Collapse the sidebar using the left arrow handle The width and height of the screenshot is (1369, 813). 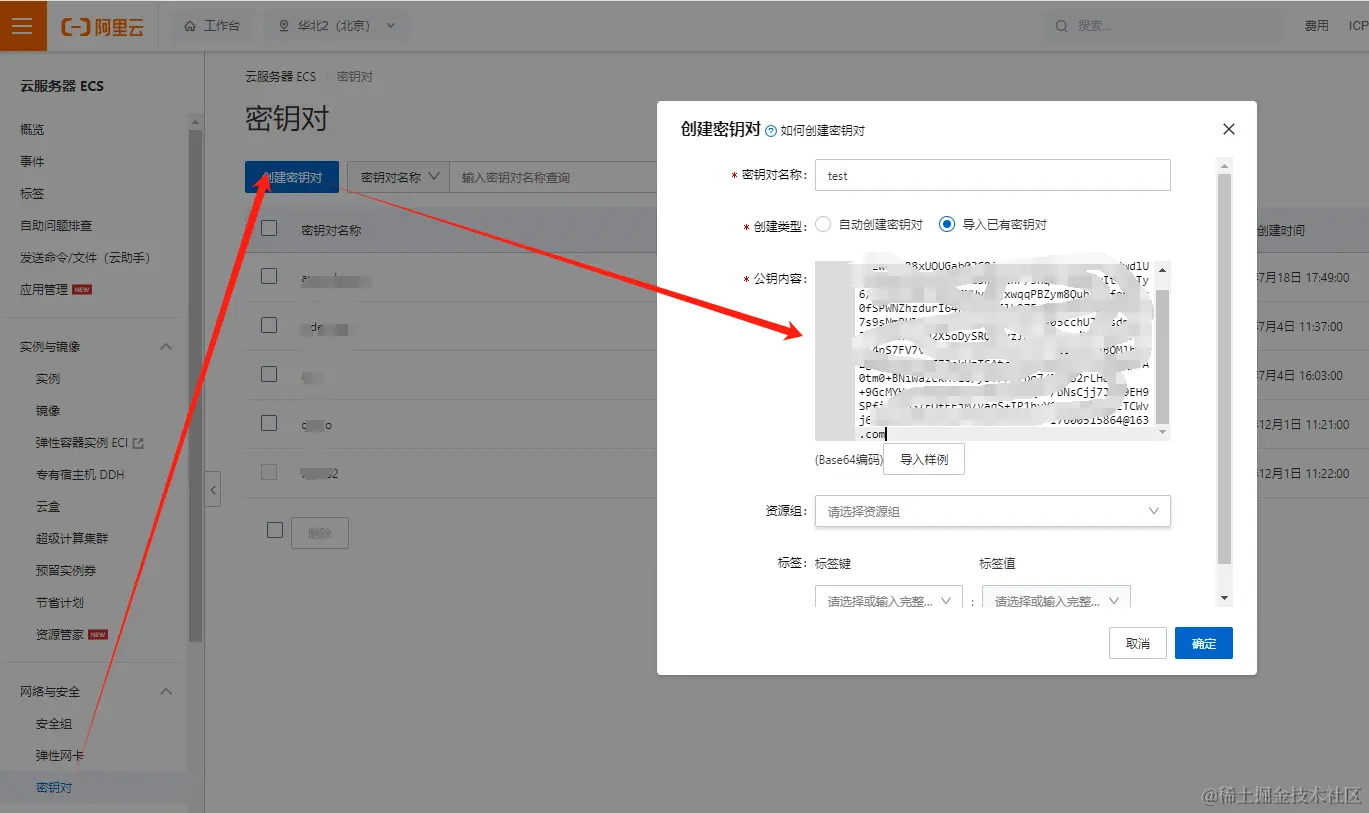(x=213, y=489)
